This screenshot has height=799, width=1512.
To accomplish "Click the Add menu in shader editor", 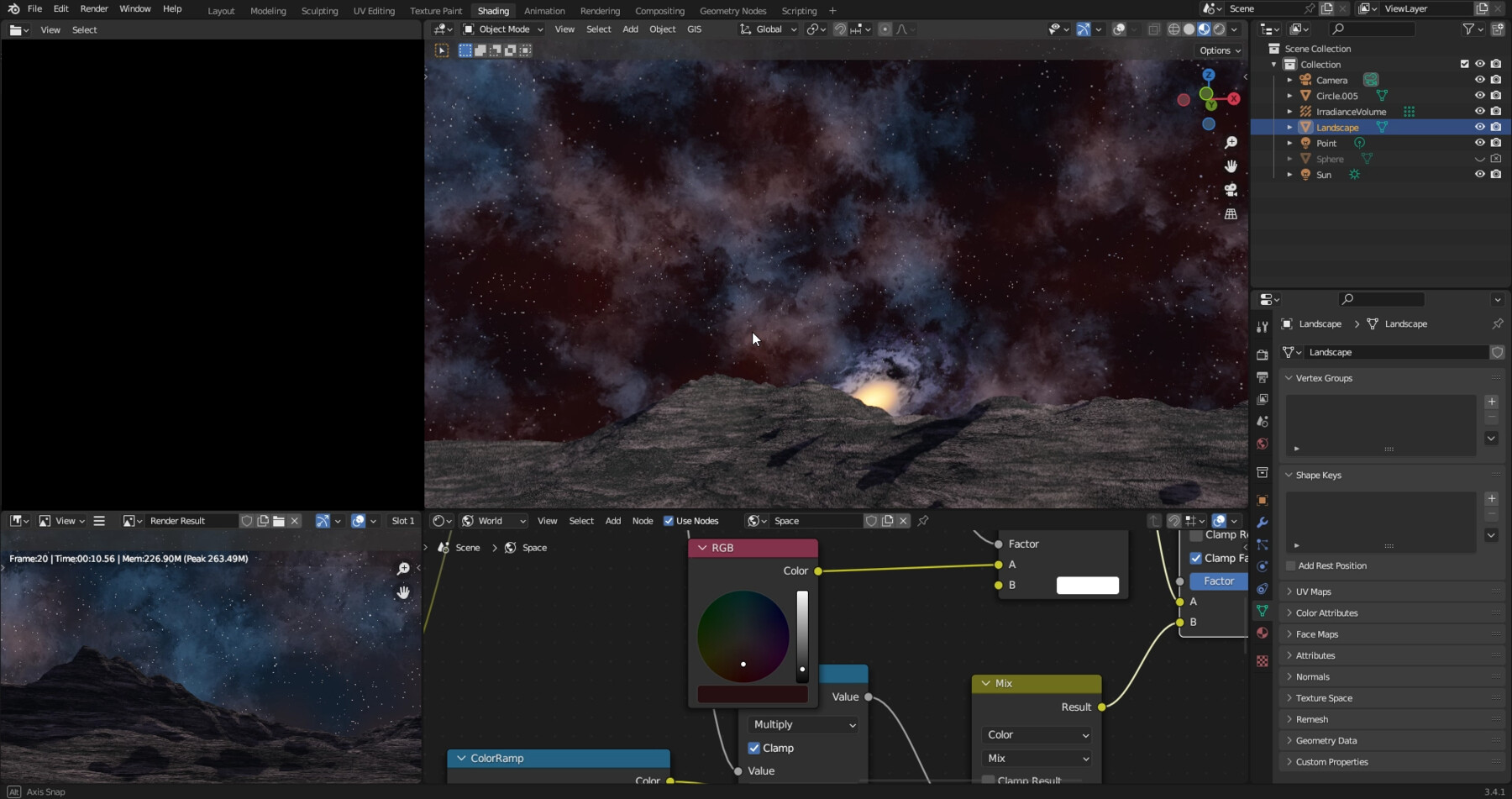I will click(613, 521).
